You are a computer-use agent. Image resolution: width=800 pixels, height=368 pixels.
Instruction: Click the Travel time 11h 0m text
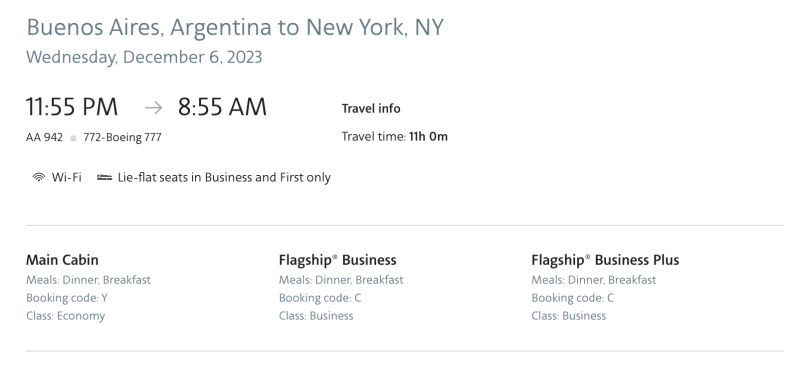pos(394,137)
